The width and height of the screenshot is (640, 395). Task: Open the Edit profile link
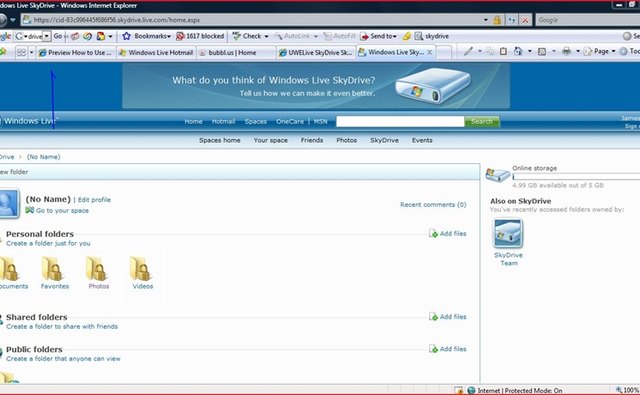pos(94,200)
